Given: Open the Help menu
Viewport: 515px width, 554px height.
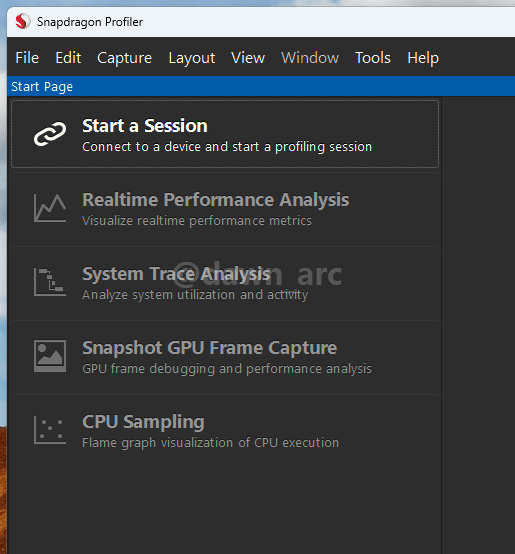Looking at the screenshot, I should click(x=423, y=58).
